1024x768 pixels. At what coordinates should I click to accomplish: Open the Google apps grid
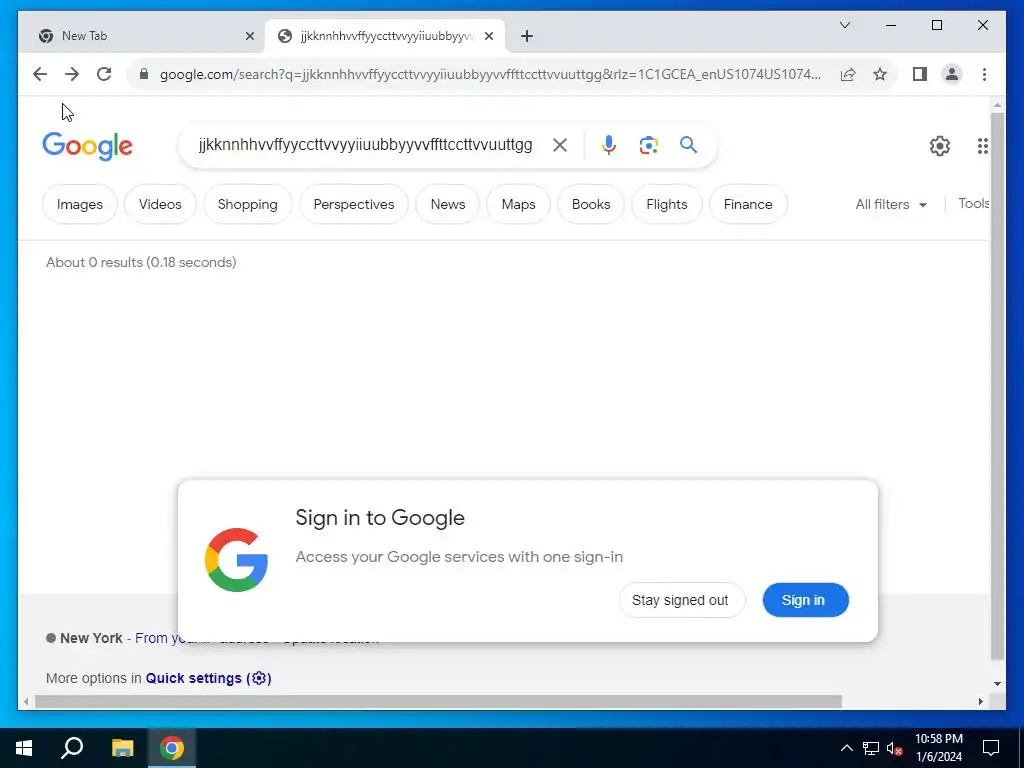click(x=982, y=146)
